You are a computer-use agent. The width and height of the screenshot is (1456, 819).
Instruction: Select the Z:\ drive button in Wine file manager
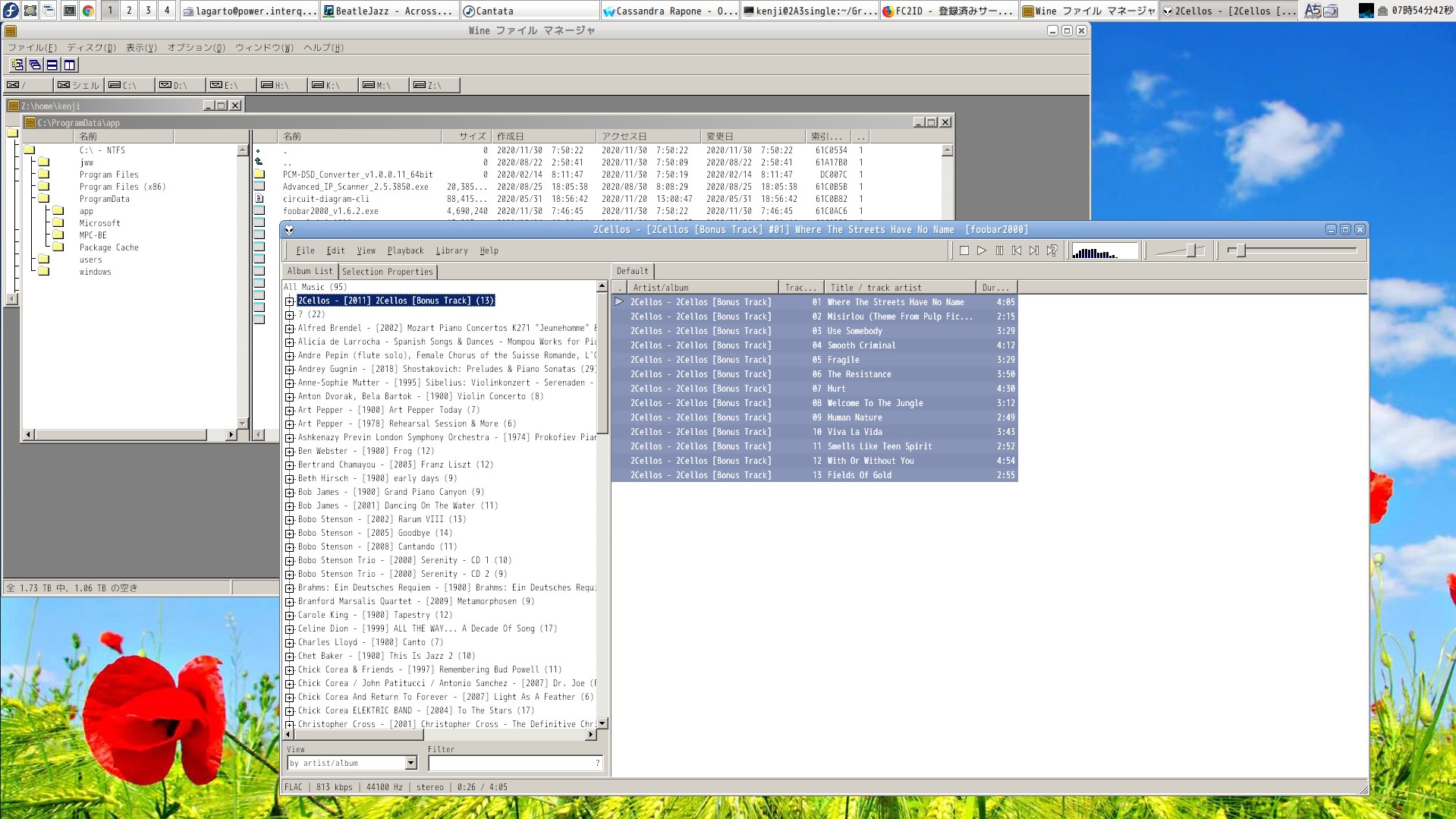coord(432,85)
